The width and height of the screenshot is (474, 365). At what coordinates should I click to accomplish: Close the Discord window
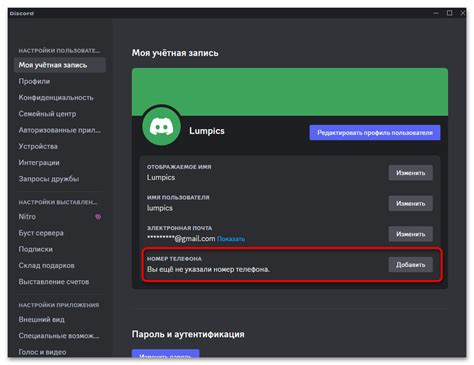pos(463,13)
